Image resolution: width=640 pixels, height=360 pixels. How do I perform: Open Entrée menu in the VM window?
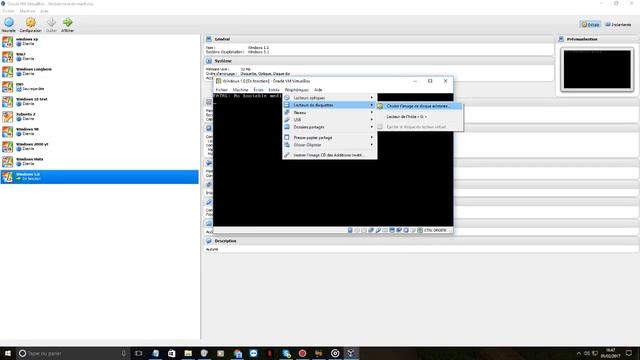coord(274,90)
